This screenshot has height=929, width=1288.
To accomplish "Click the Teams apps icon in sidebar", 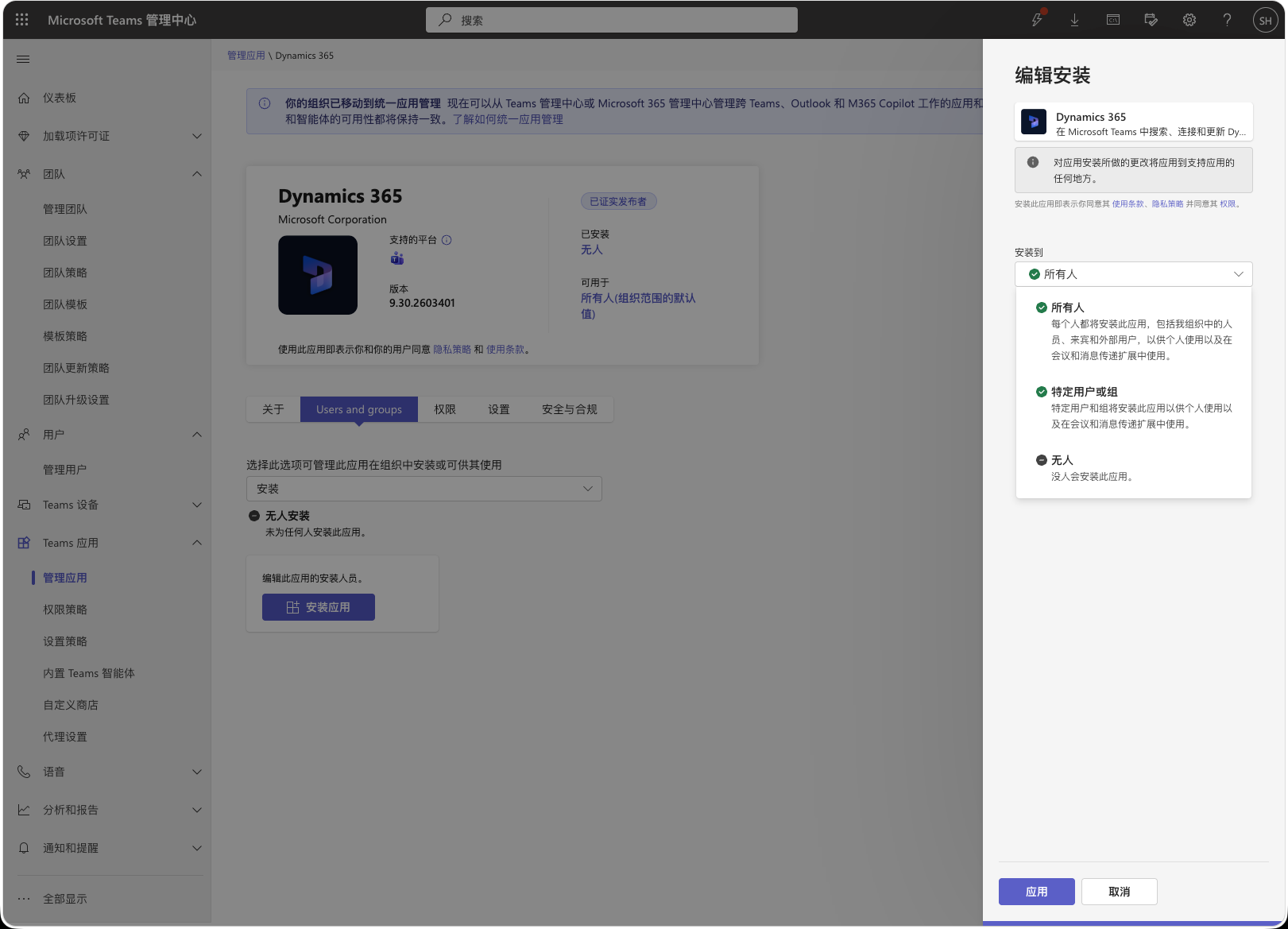I will coord(24,543).
